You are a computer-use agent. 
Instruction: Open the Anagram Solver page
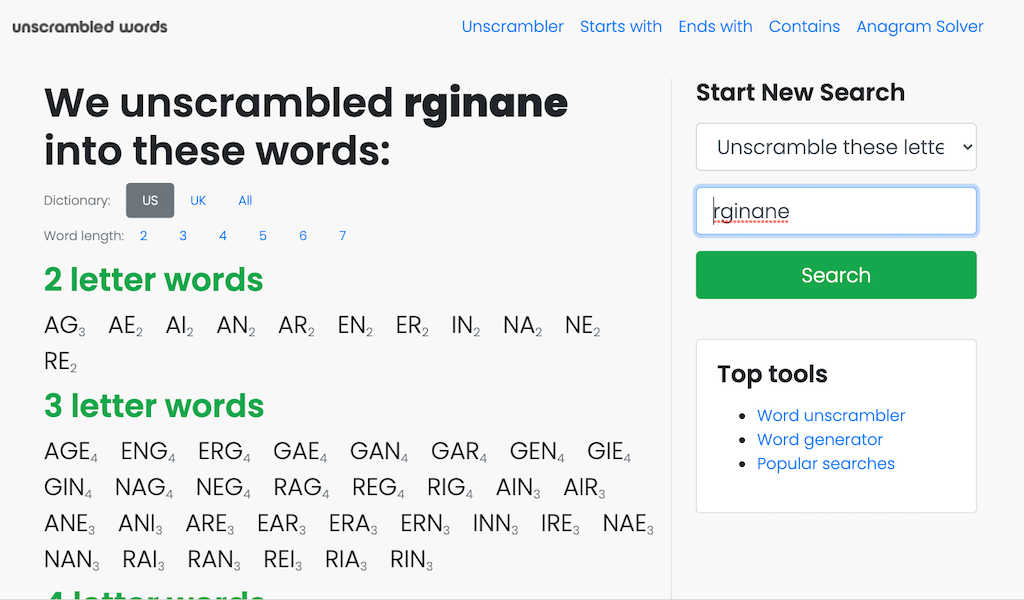[x=919, y=27]
